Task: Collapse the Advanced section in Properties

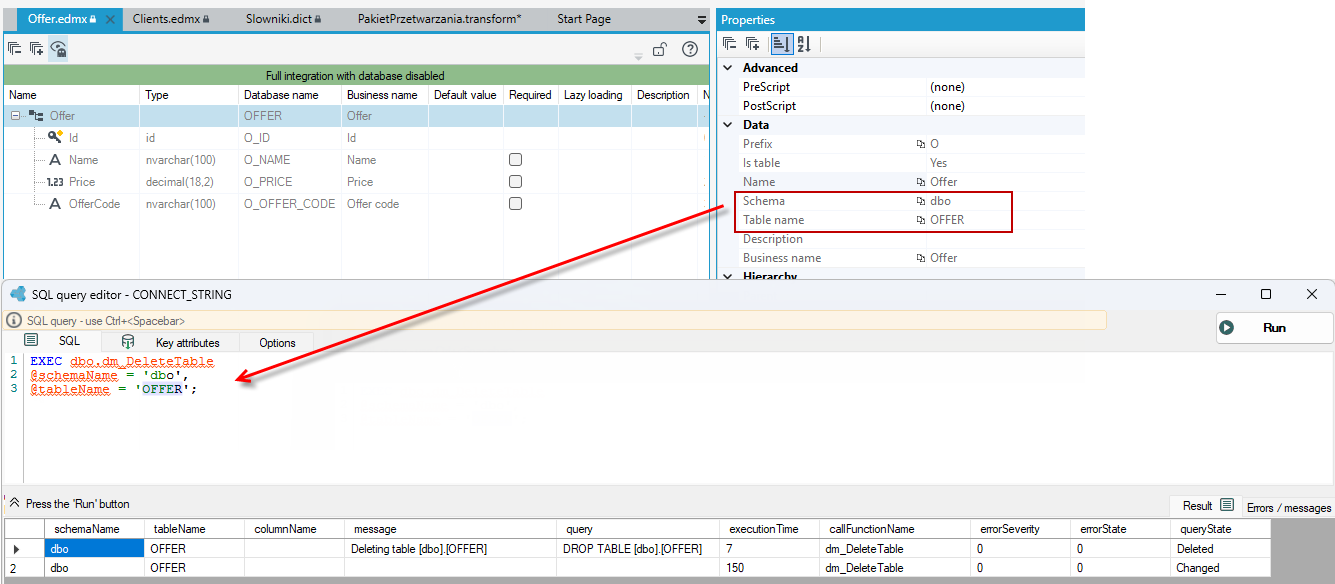Action: (728, 68)
